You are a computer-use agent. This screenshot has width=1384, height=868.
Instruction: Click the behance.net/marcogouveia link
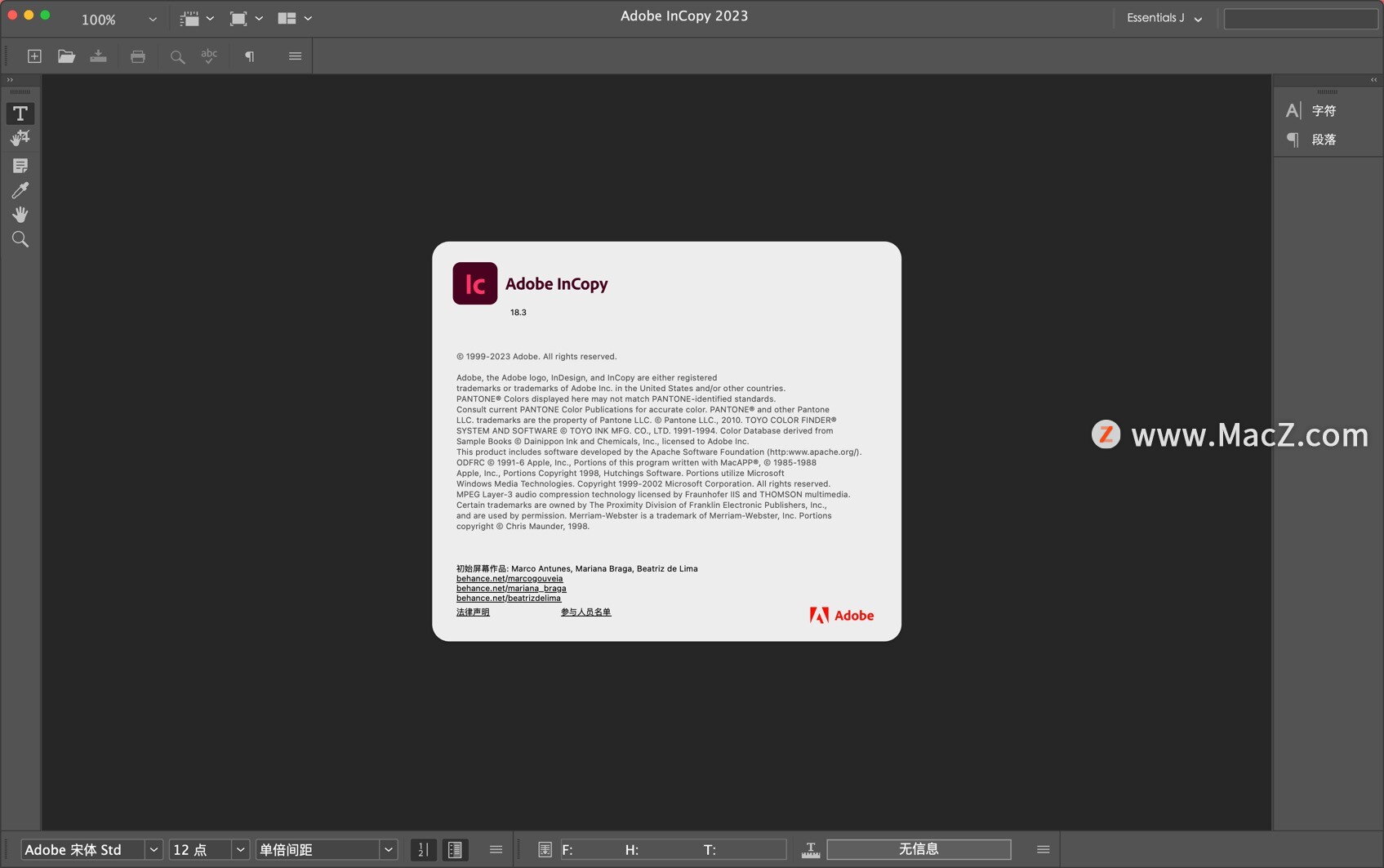[510, 579]
